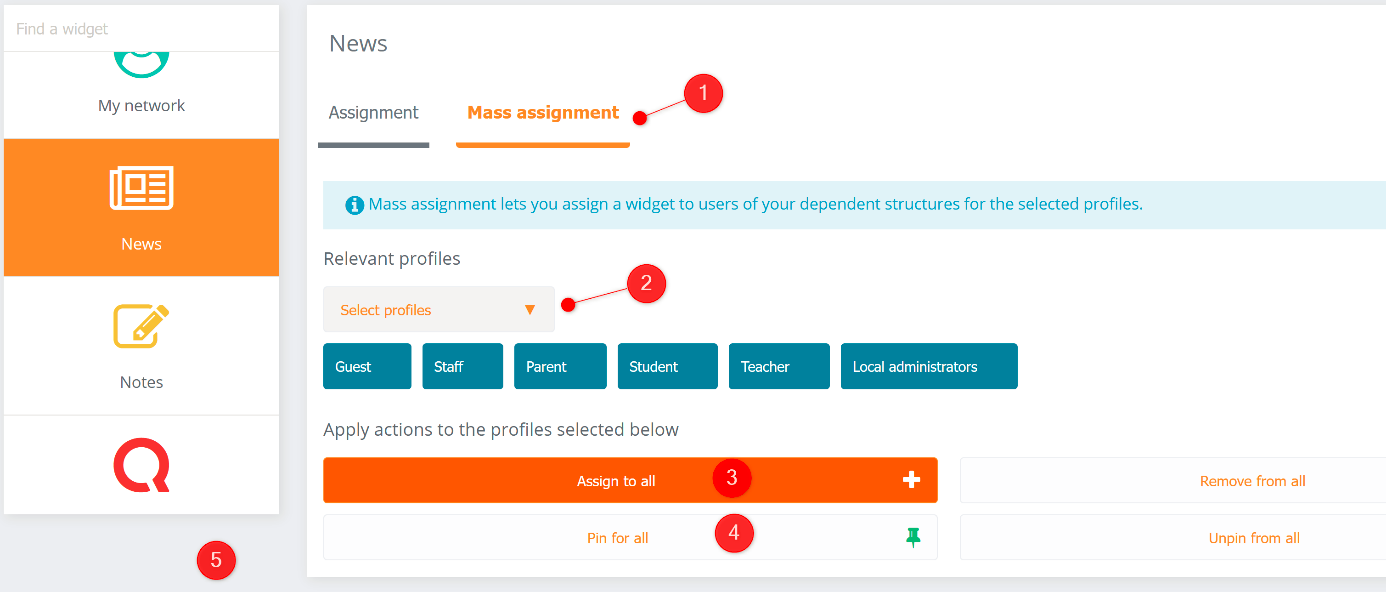Toggle the Guest profile selection
The width and height of the screenshot is (1386, 592).
click(366, 366)
